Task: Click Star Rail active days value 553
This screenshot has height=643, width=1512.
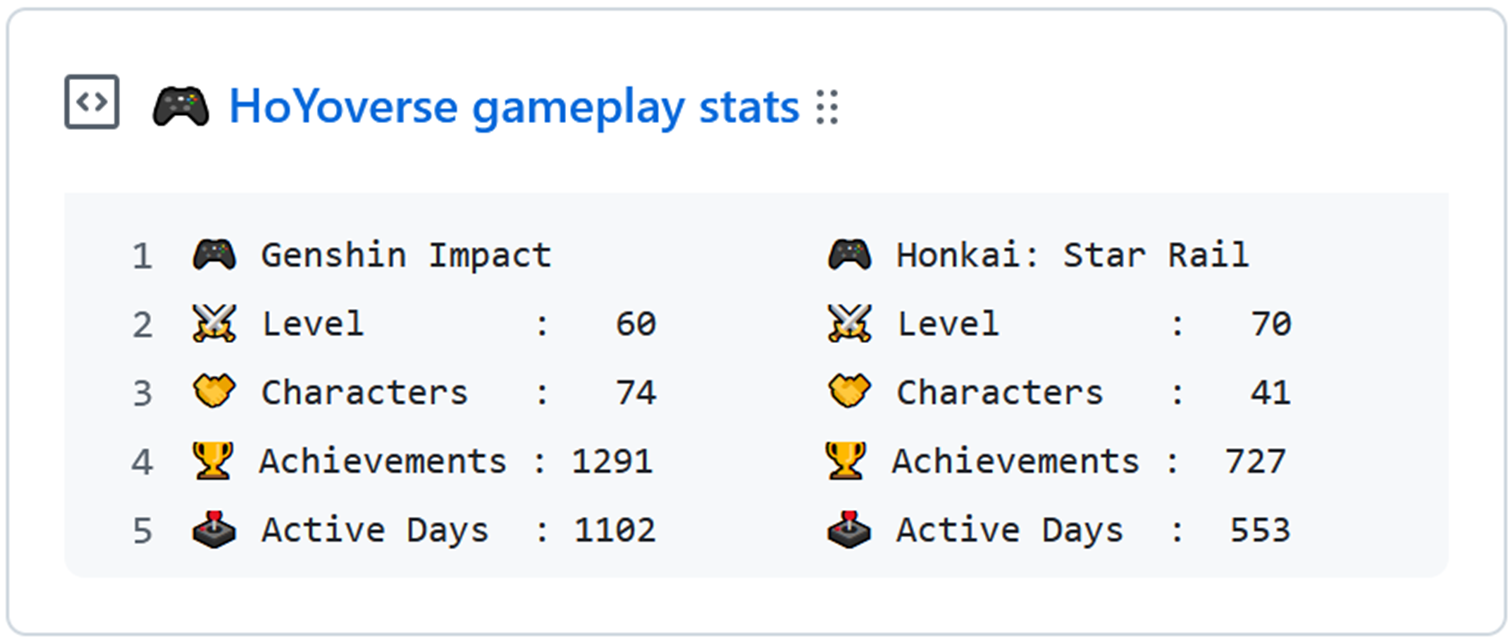Action: pos(1259,530)
